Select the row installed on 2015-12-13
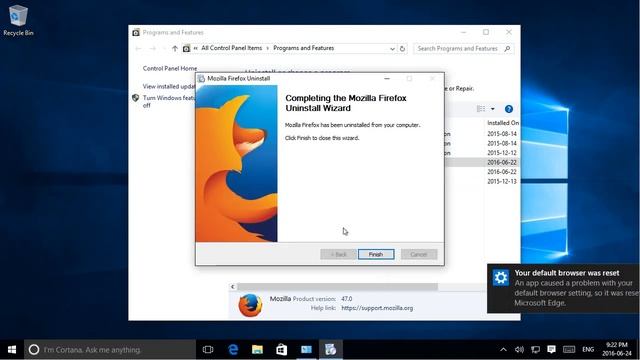Screen dimensions: 640x360 (482, 181)
